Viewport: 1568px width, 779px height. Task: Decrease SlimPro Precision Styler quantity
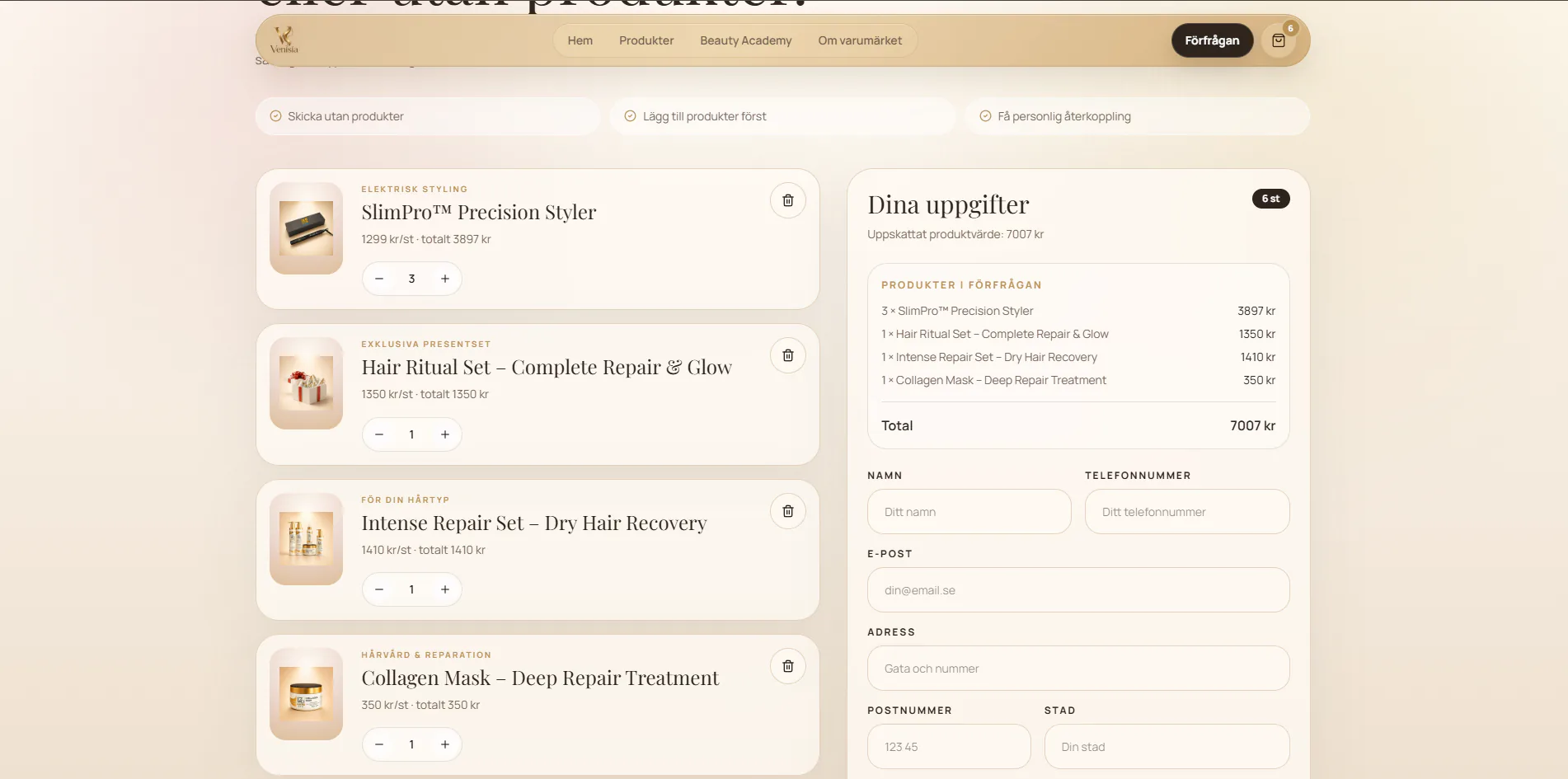point(379,279)
